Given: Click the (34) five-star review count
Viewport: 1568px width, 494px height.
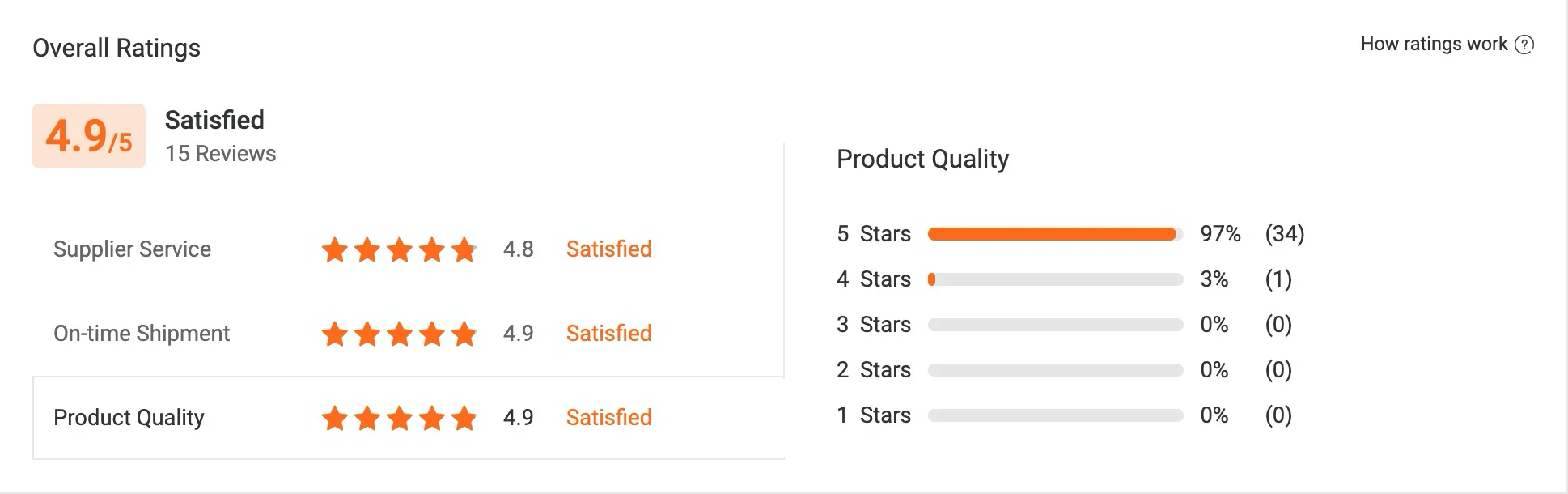Looking at the screenshot, I should point(1285,234).
